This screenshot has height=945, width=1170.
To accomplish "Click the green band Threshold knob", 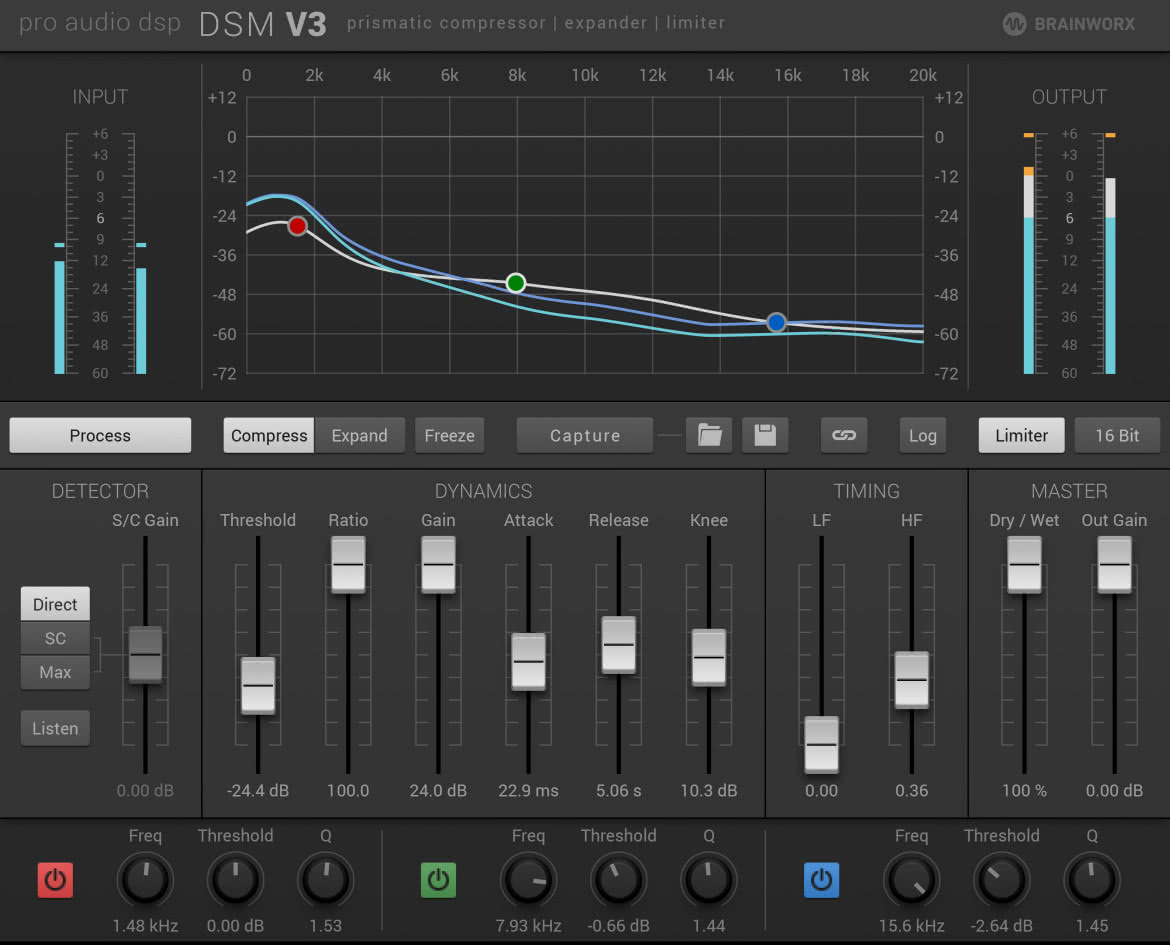I will pos(619,880).
